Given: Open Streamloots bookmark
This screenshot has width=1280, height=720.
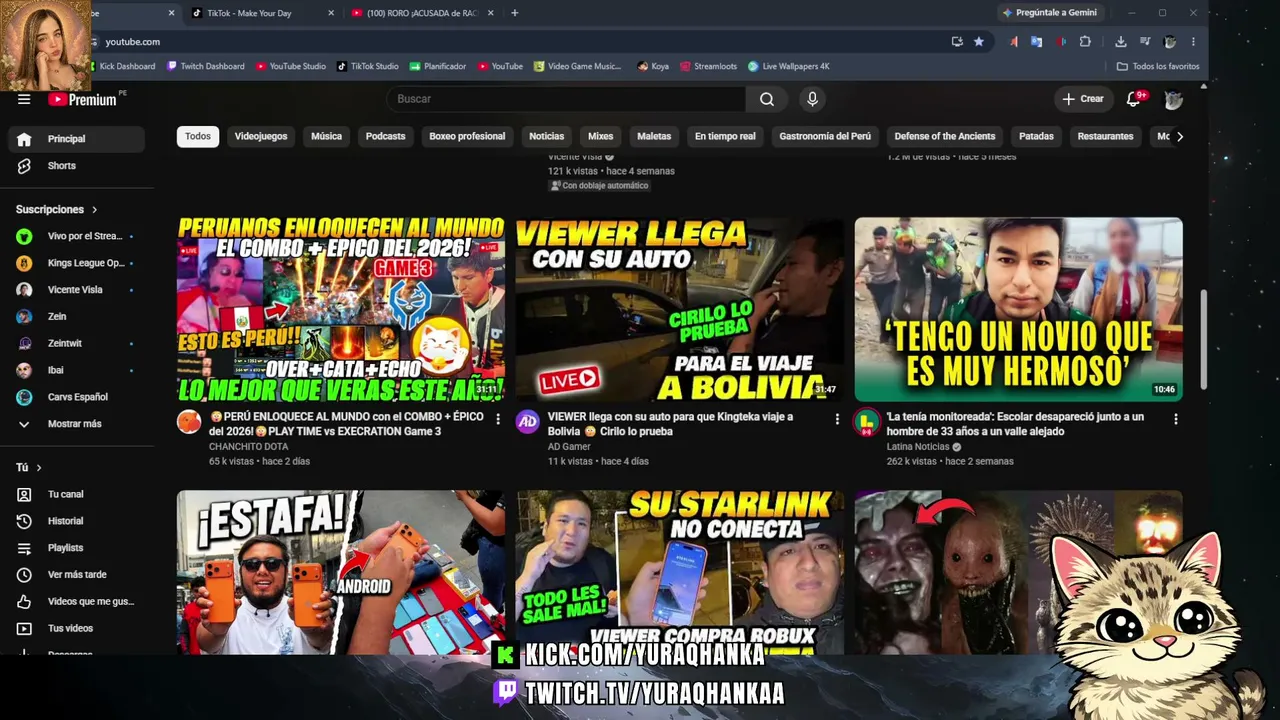Looking at the screenshot, I should (x=708, y=66).
